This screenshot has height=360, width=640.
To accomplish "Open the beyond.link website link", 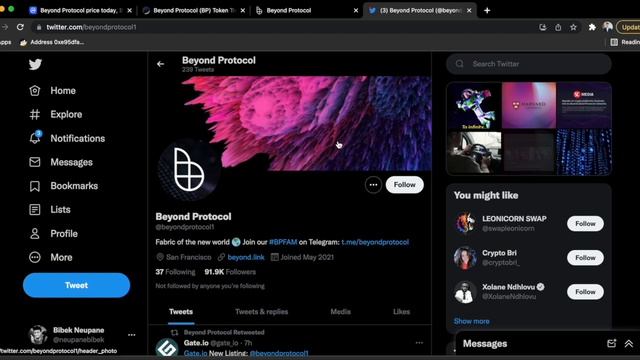I will [246, 257].
